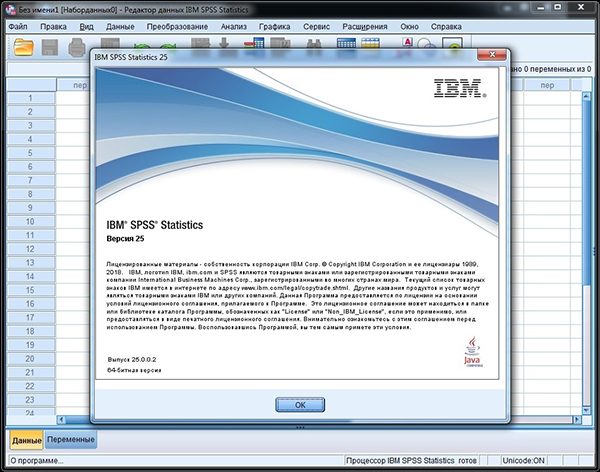The width and height of the screenshot is (600, 472).
Task: Click the yellow grid Insert Variable icon
Action: coord(370,43)
